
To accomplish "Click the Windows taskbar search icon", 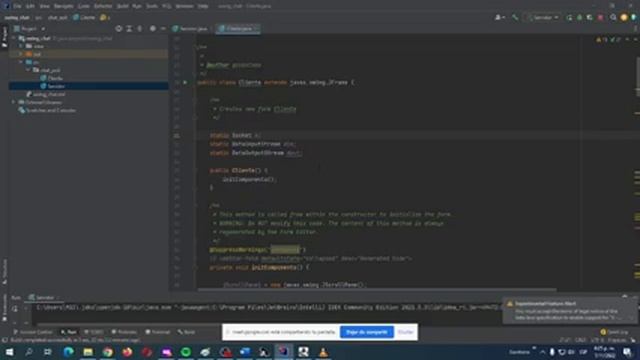I will [29, 351].
